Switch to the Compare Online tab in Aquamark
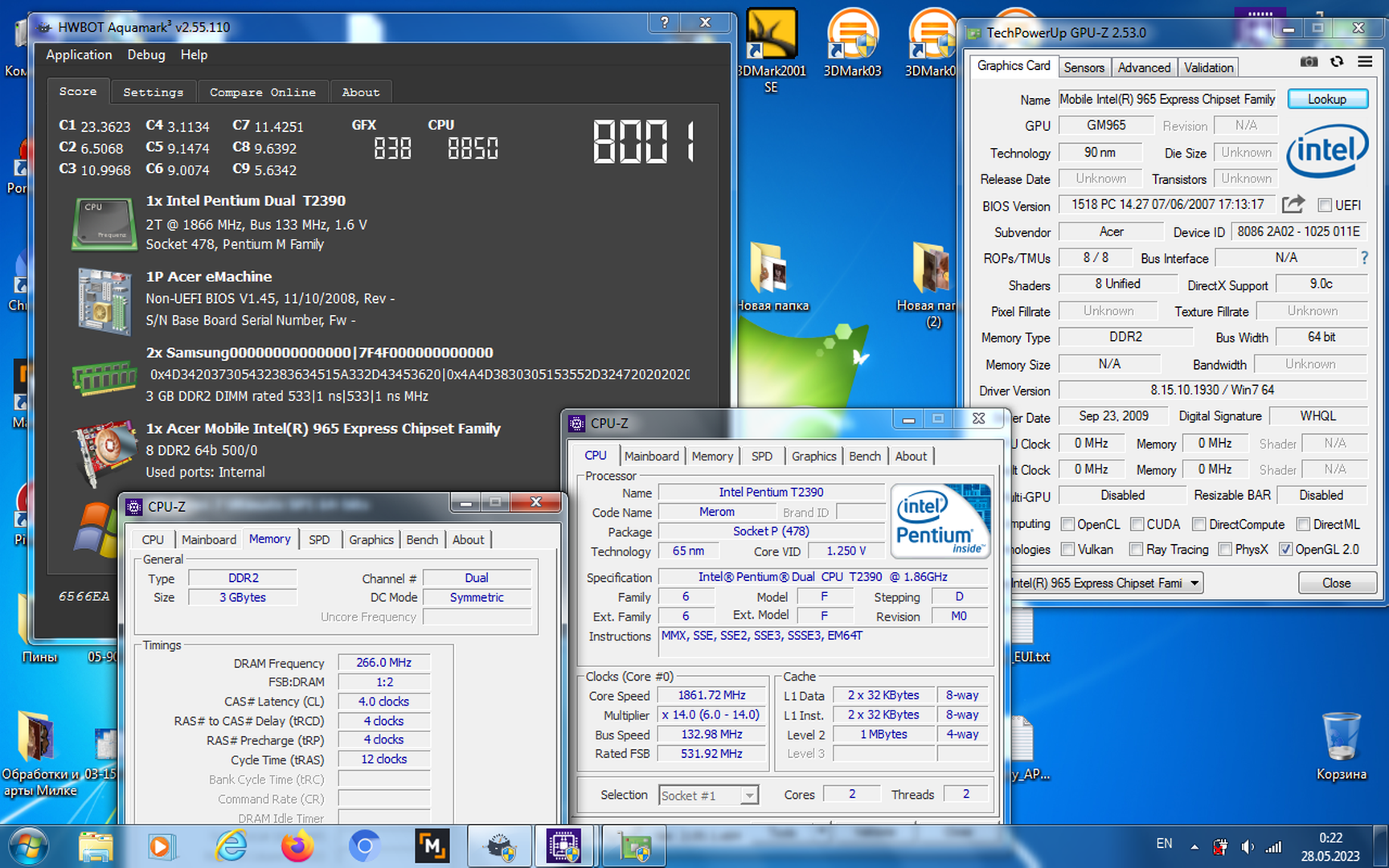The image size is (1389, 868). (263, 92)
